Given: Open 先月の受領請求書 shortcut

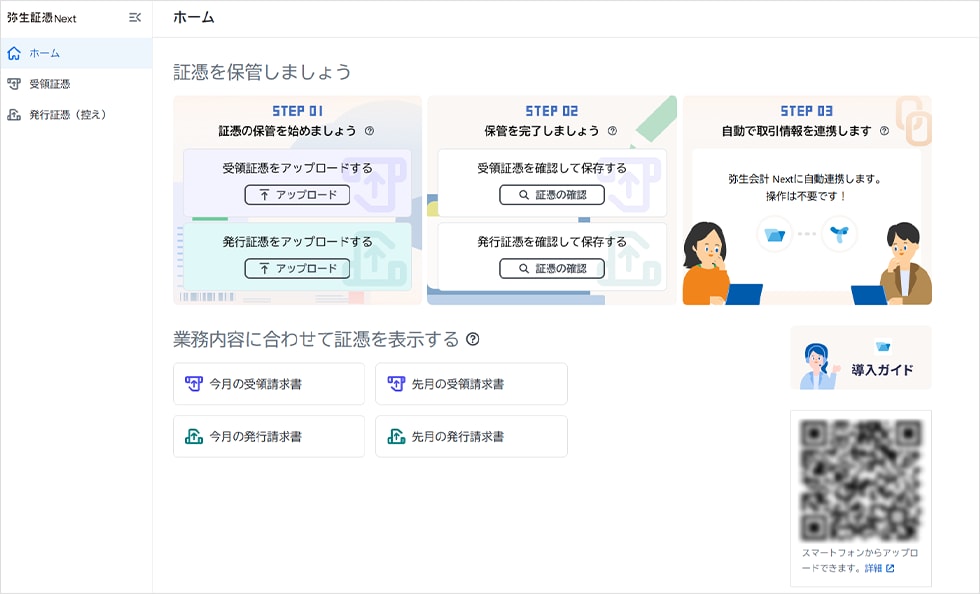Looking at the screenshot, I should click(470, 384).
